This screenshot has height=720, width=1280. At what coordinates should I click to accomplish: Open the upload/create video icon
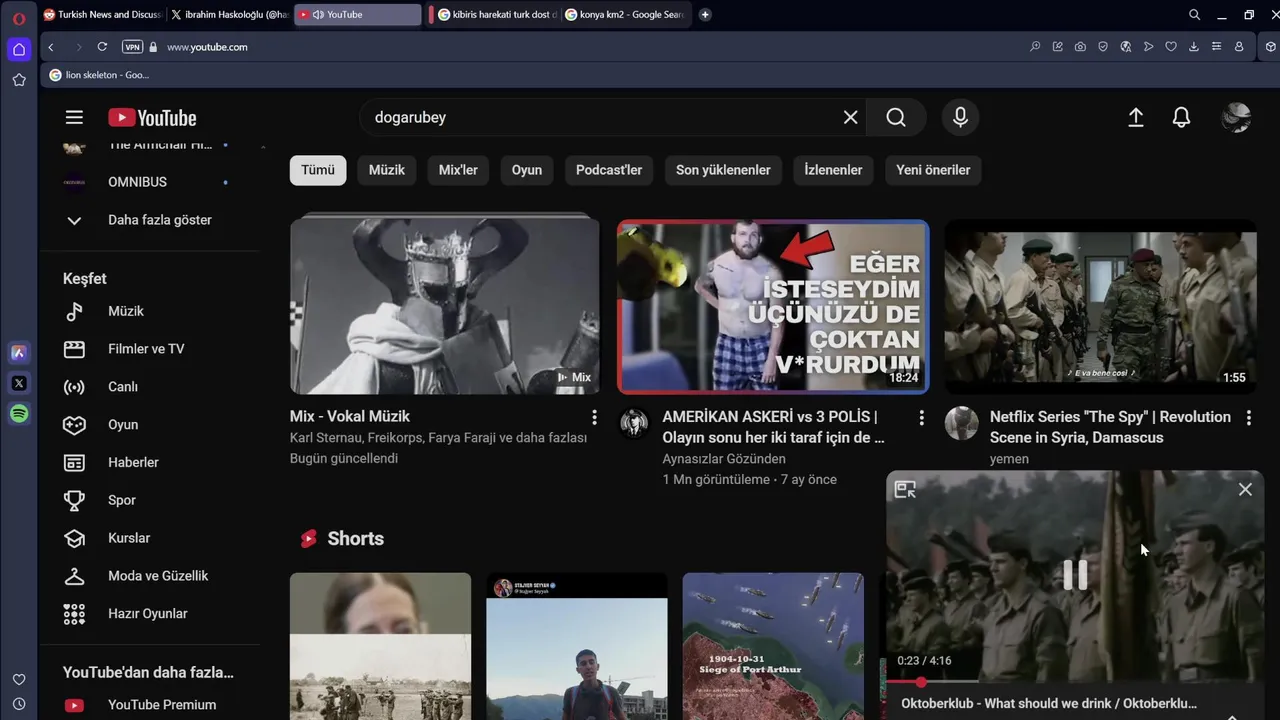pyautogui.click(x=1136, y=117)
